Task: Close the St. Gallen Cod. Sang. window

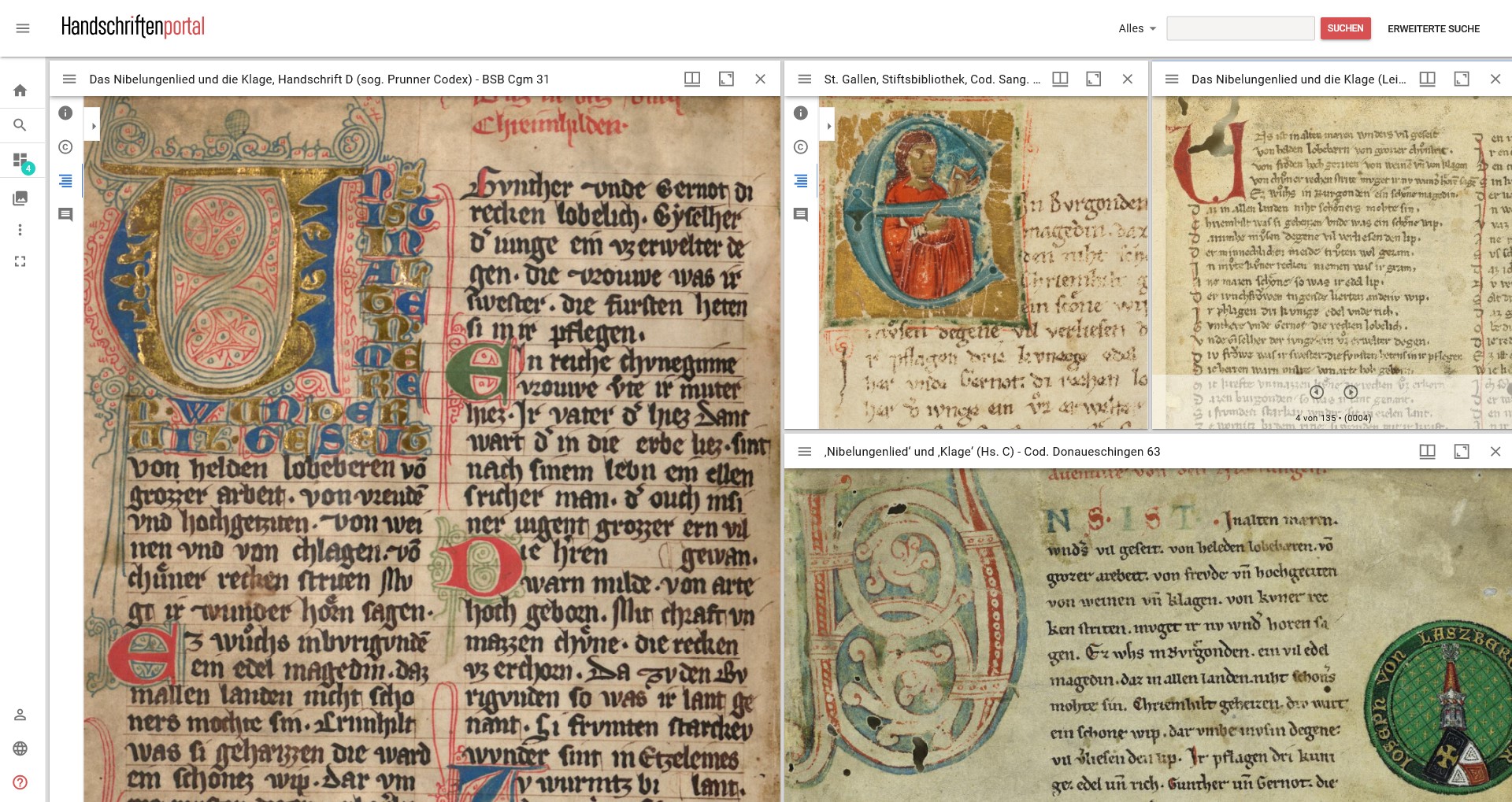Action: click(x=1128, y=79)
